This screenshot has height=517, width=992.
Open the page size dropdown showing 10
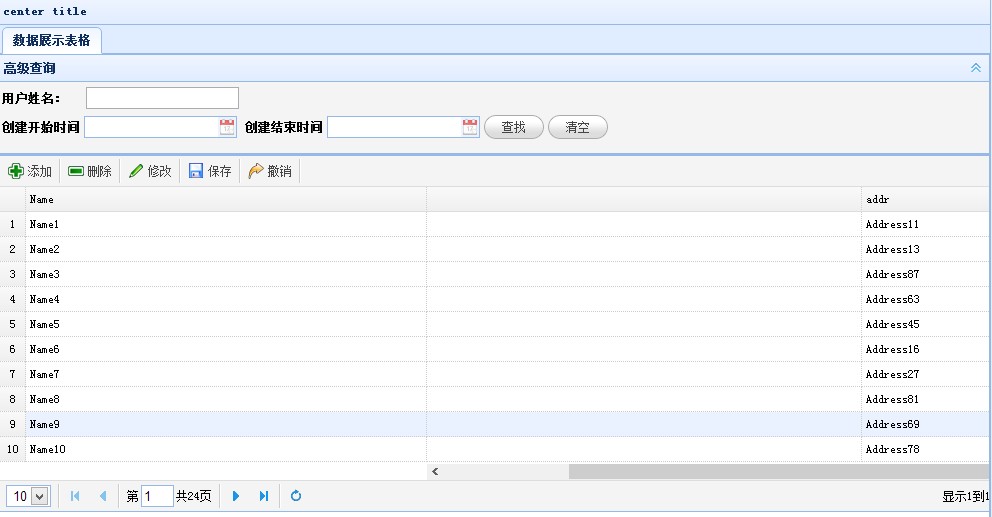click(x=40, y=496)
